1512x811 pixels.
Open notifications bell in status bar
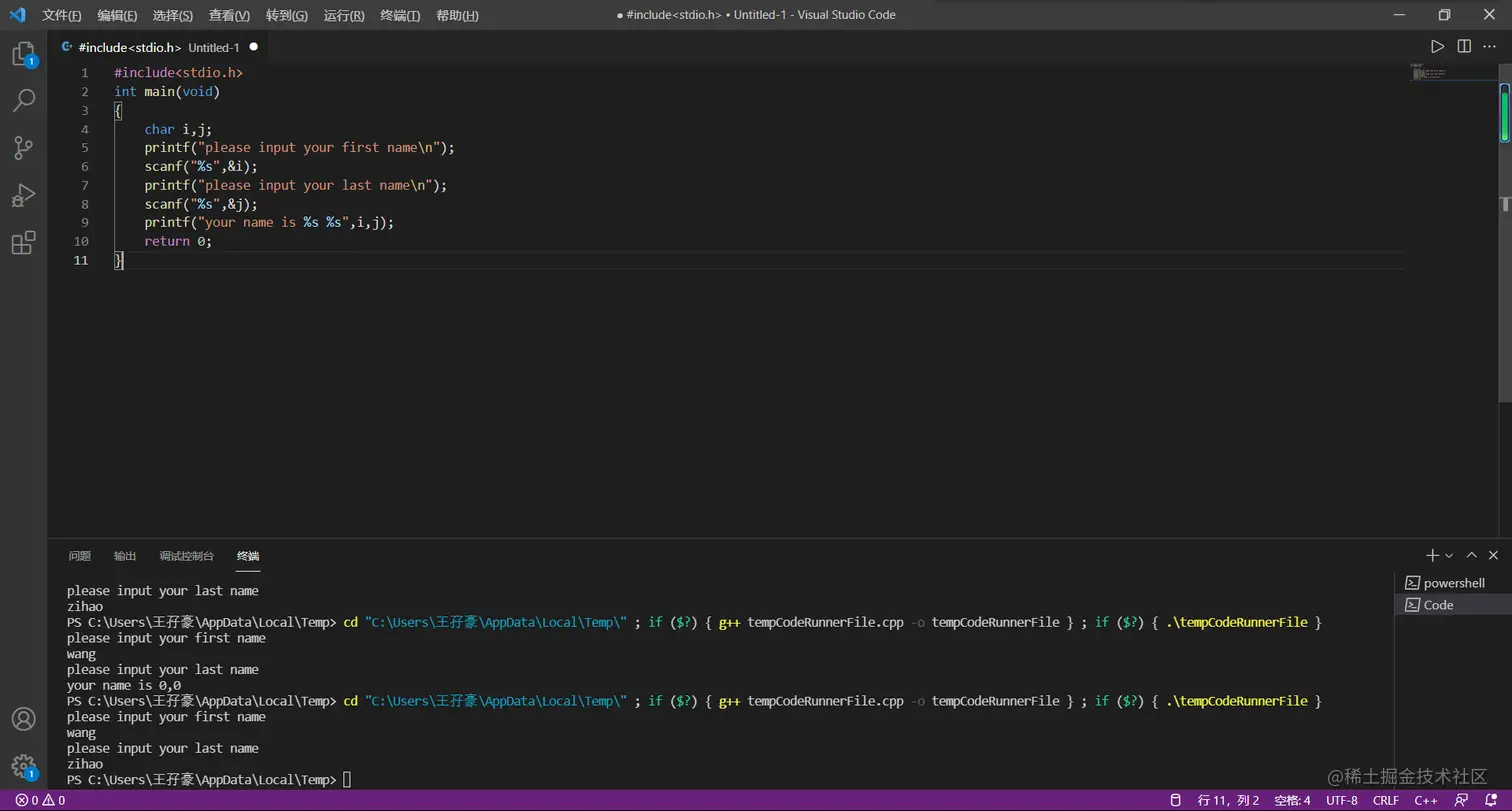click(1491, 800)
